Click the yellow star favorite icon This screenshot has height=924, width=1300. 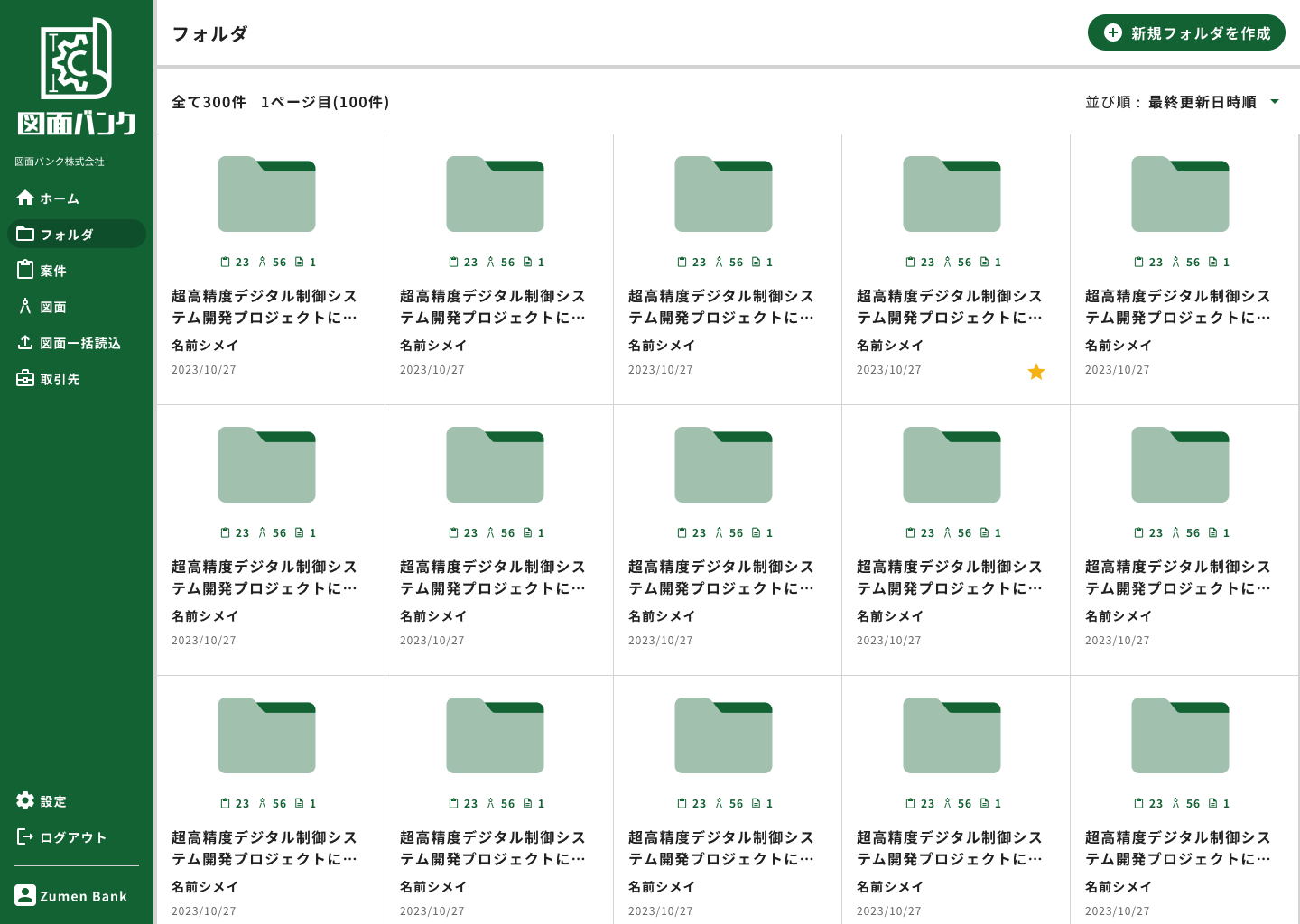(x=1036, y=372)
